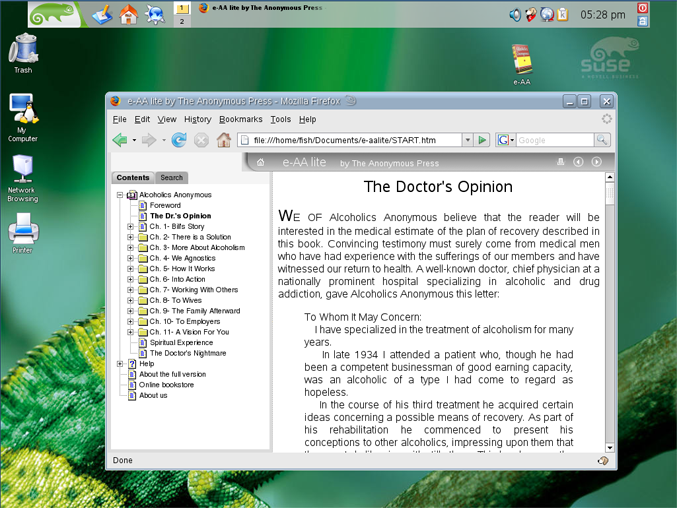Screen dimensions: 677x508
Task: Expand Ch. 2- There is a Solution node
Action: [x=130, y=237]
